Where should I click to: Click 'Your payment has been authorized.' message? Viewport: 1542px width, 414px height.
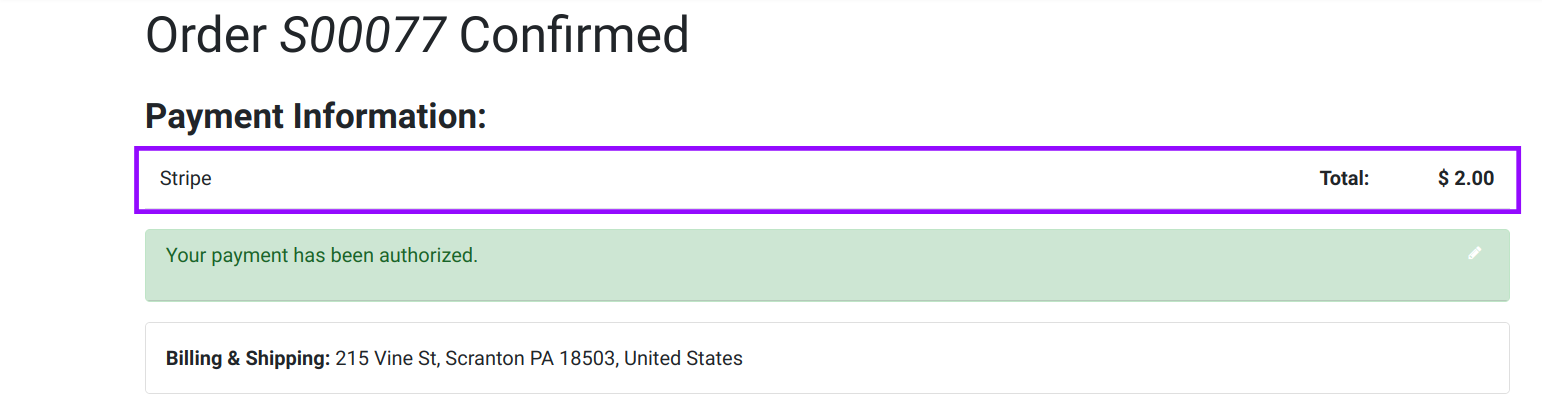point(322,255)
